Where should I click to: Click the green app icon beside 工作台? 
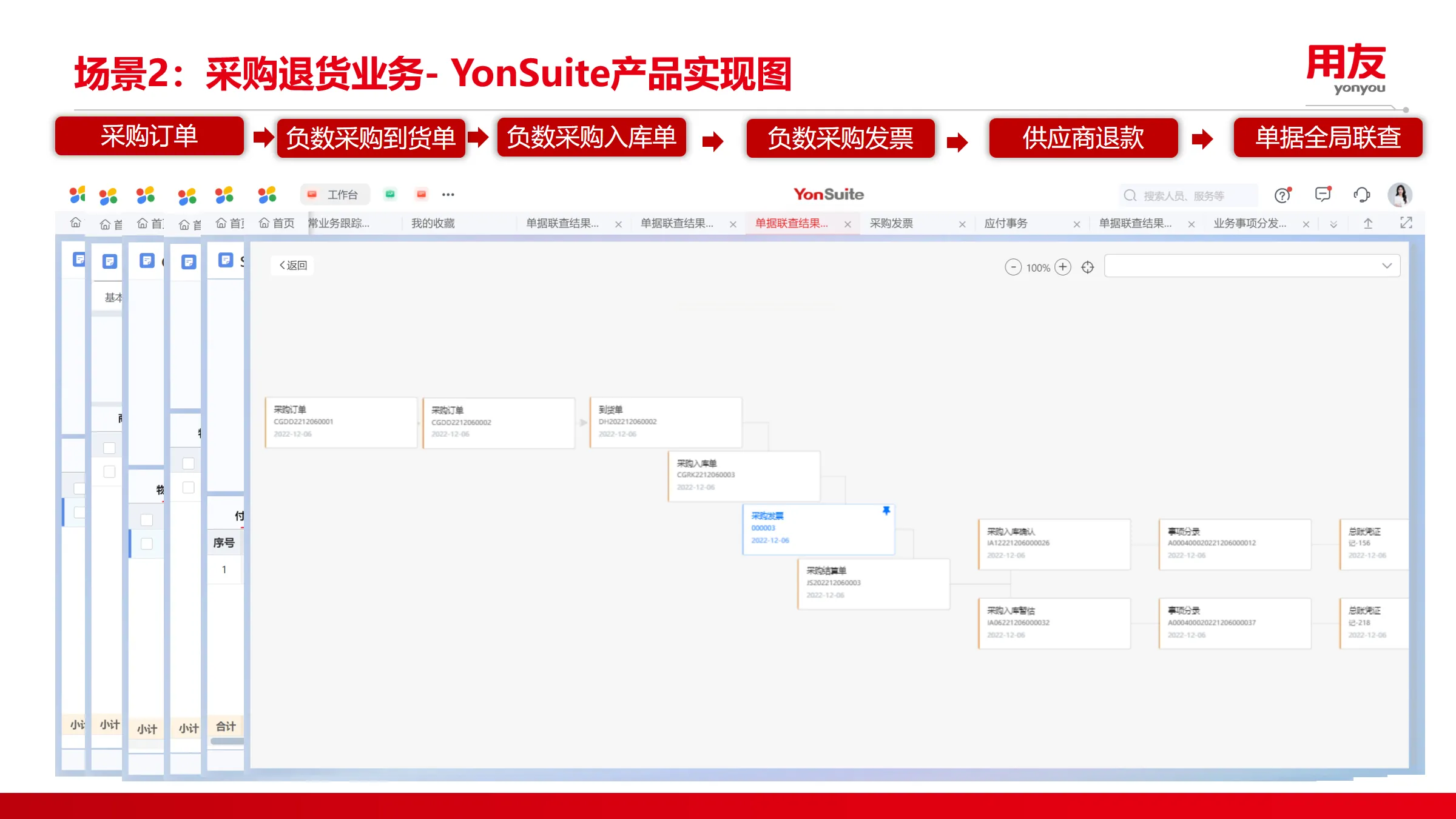click(x=390, y=194)
